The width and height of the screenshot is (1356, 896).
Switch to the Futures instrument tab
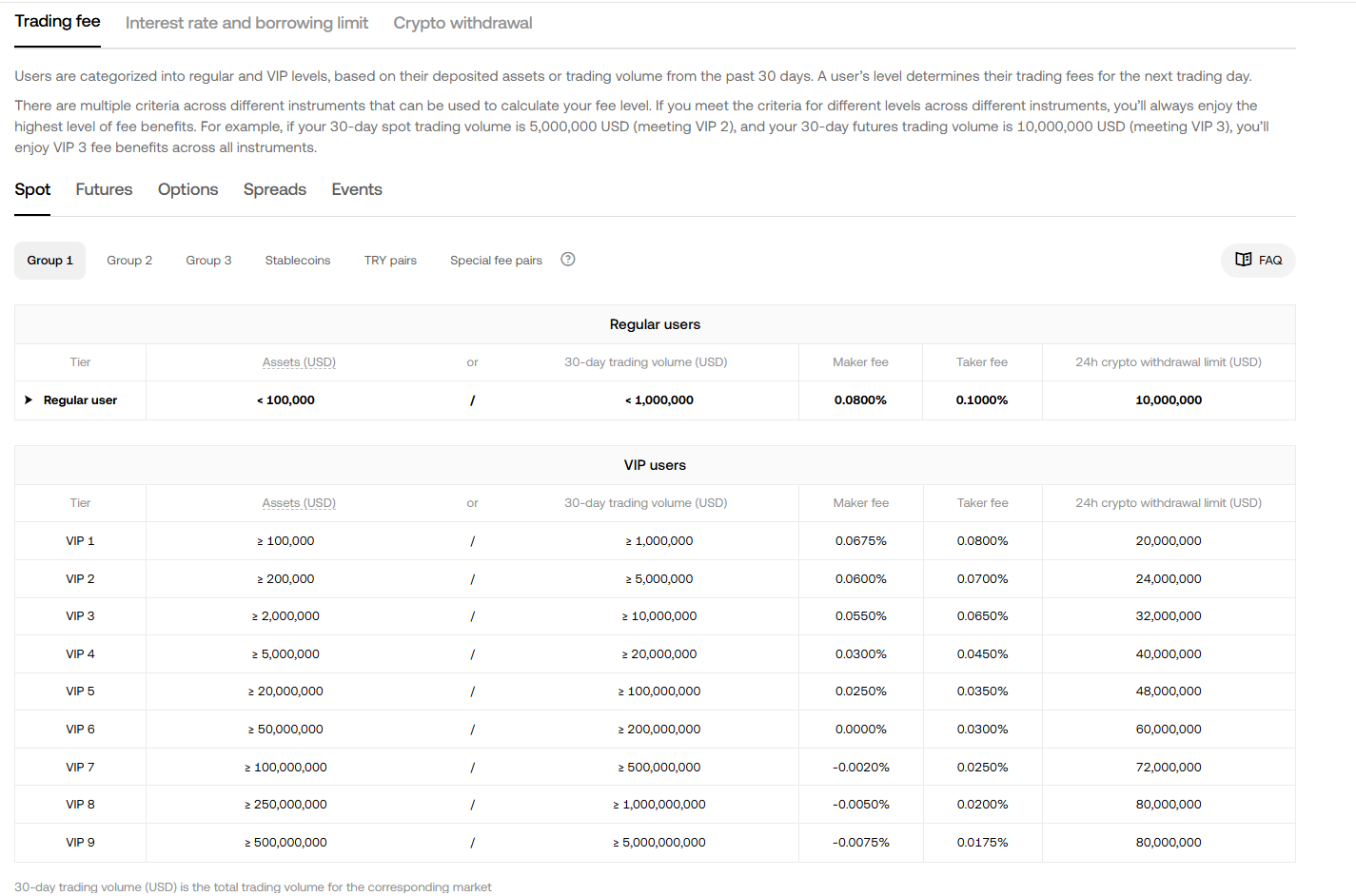[104, 189]
